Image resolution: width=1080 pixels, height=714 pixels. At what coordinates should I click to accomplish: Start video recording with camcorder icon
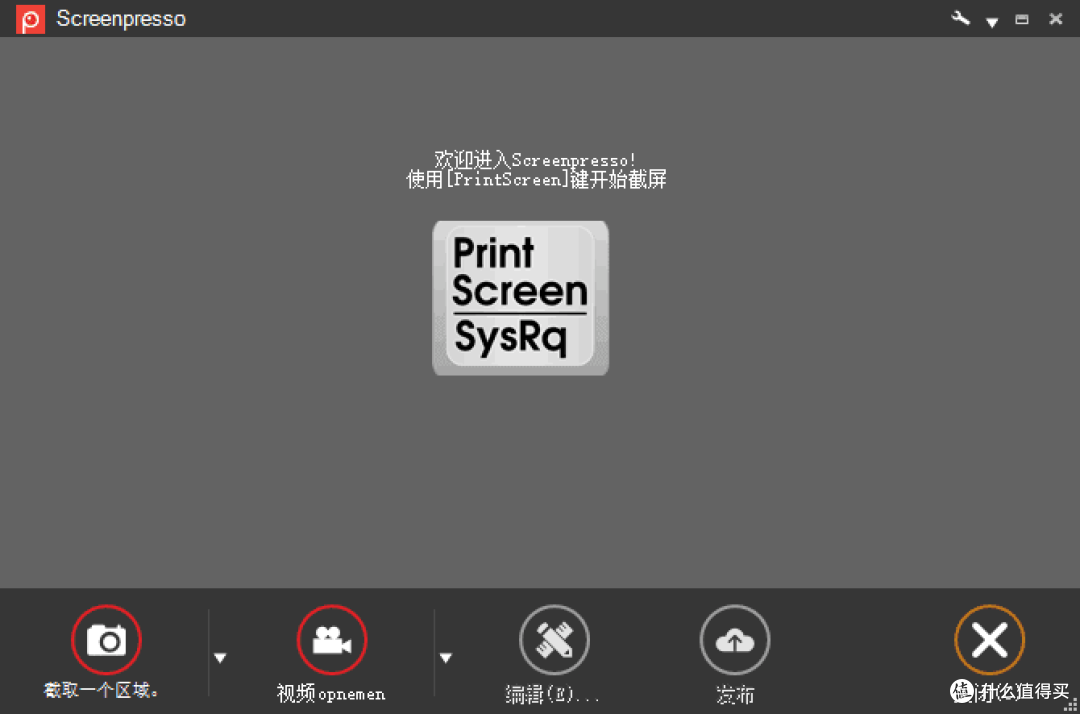pyautogui.click(x=331, y=640)
